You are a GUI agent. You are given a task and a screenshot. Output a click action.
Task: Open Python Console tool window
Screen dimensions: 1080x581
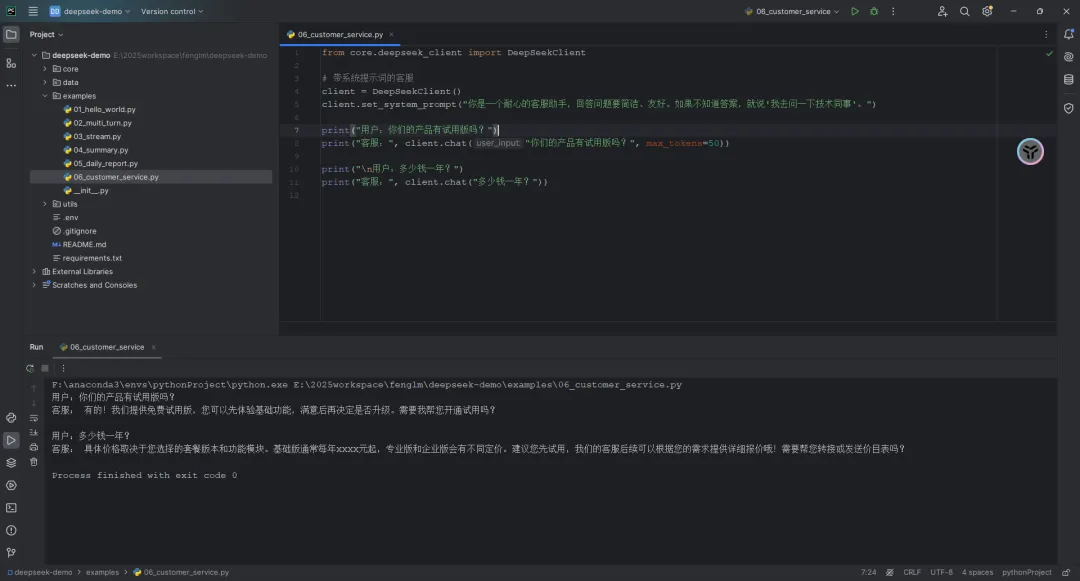pos(11,418)
